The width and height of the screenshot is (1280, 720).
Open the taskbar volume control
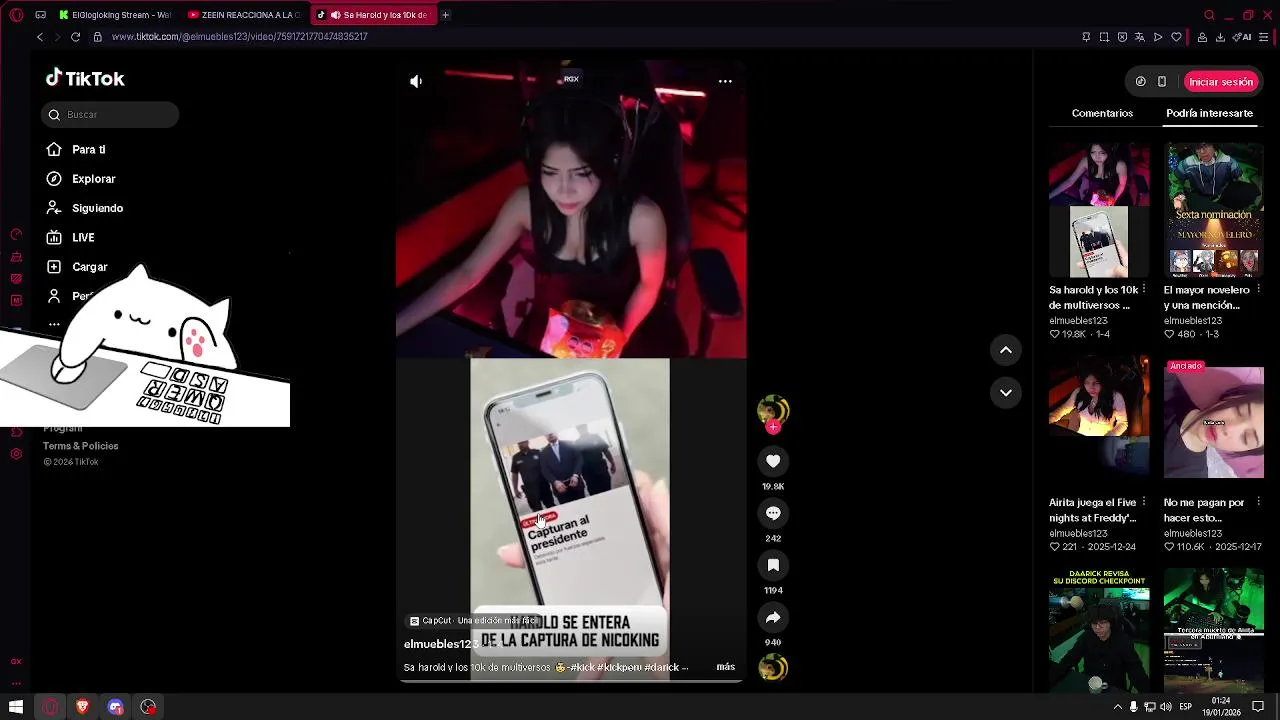[1165, 707]
